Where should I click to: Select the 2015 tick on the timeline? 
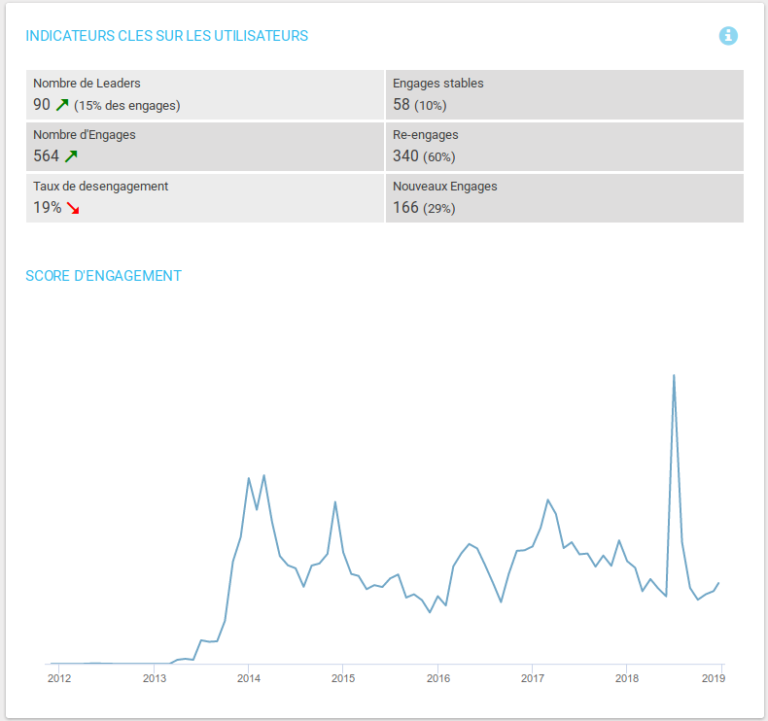(343, 679)
